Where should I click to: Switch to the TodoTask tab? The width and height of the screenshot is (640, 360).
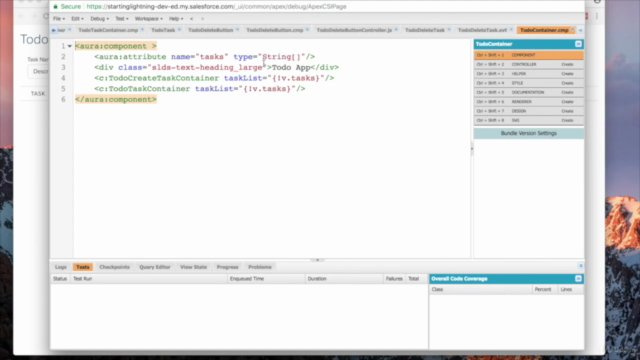point(163,30)
